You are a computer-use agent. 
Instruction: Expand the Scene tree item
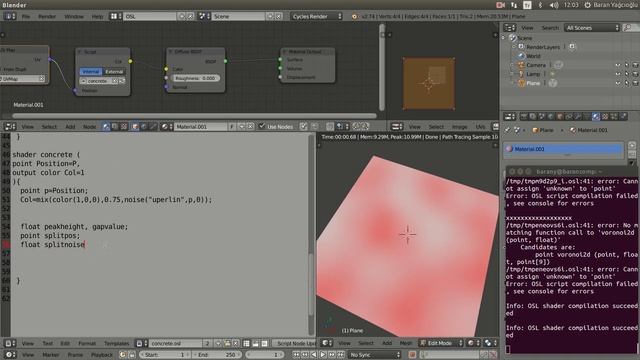tap(504, 38)
